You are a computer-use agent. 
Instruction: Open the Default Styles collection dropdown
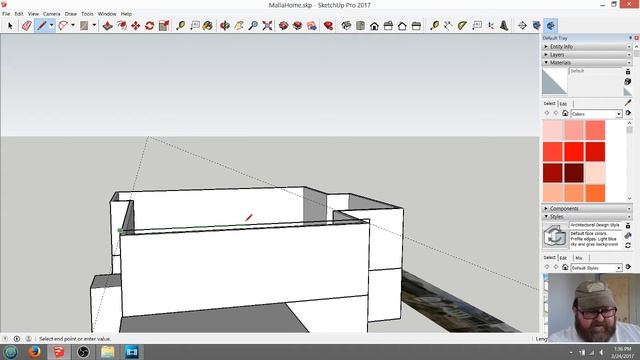click(x=618, y=268)
